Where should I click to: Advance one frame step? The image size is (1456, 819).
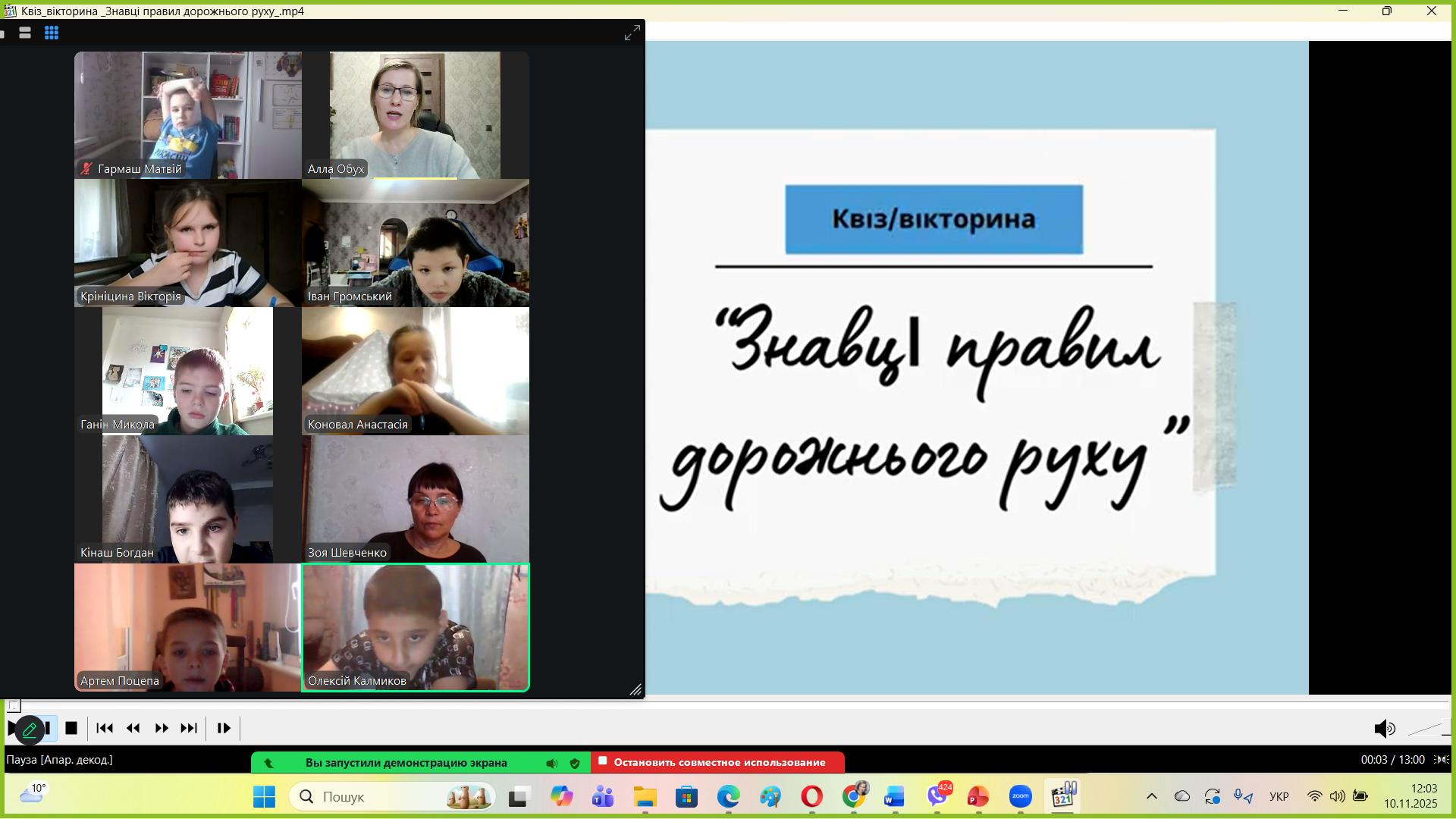click(224, 728)
